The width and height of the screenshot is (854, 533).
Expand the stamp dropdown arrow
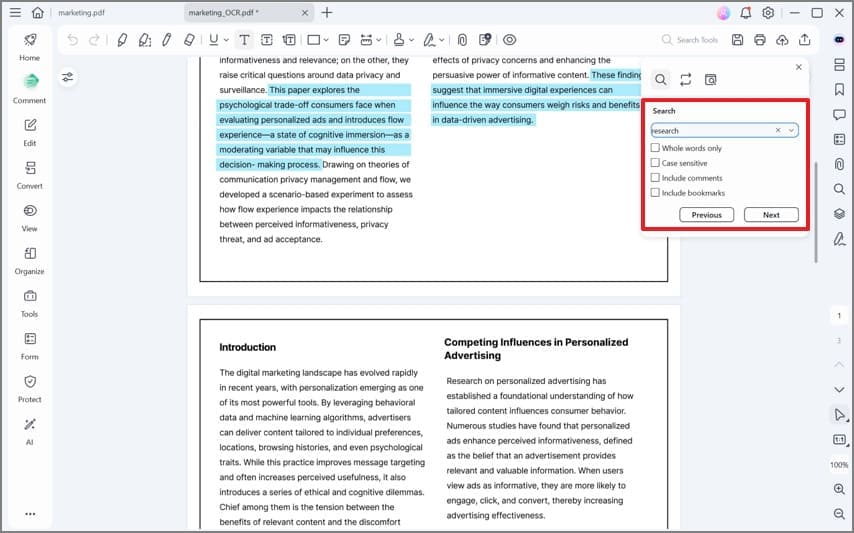[x=411, y=40]
